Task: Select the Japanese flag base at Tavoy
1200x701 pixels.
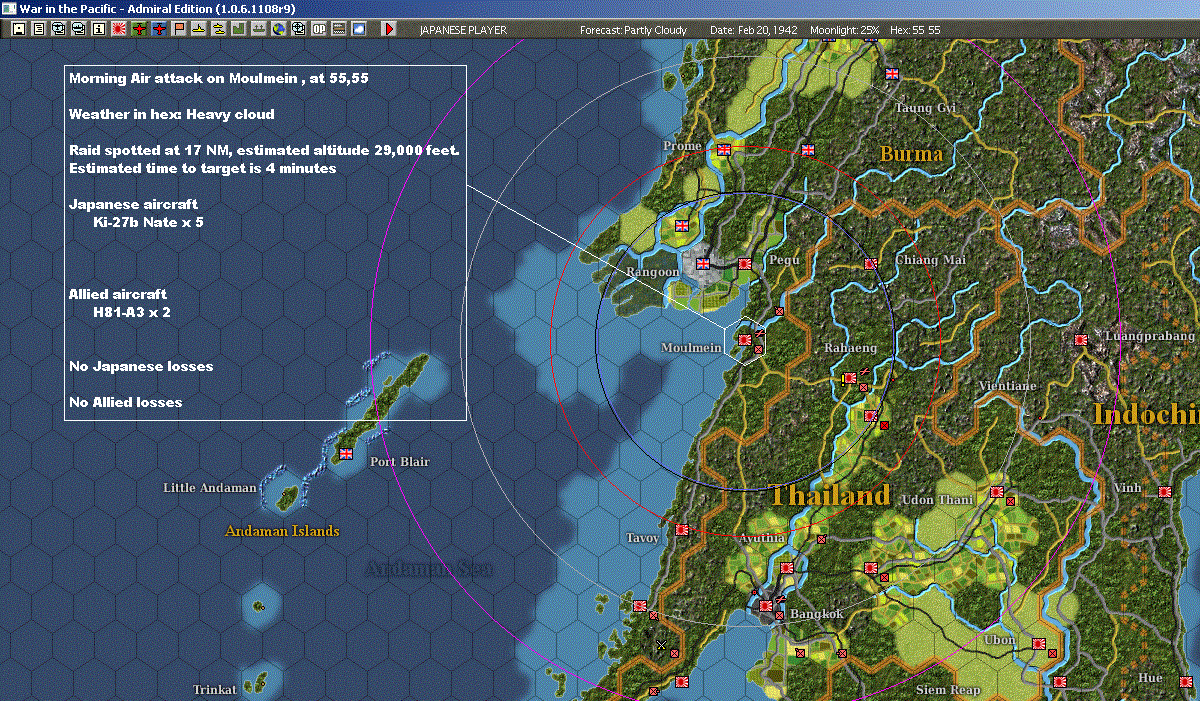Action: (x=683, y=530)
